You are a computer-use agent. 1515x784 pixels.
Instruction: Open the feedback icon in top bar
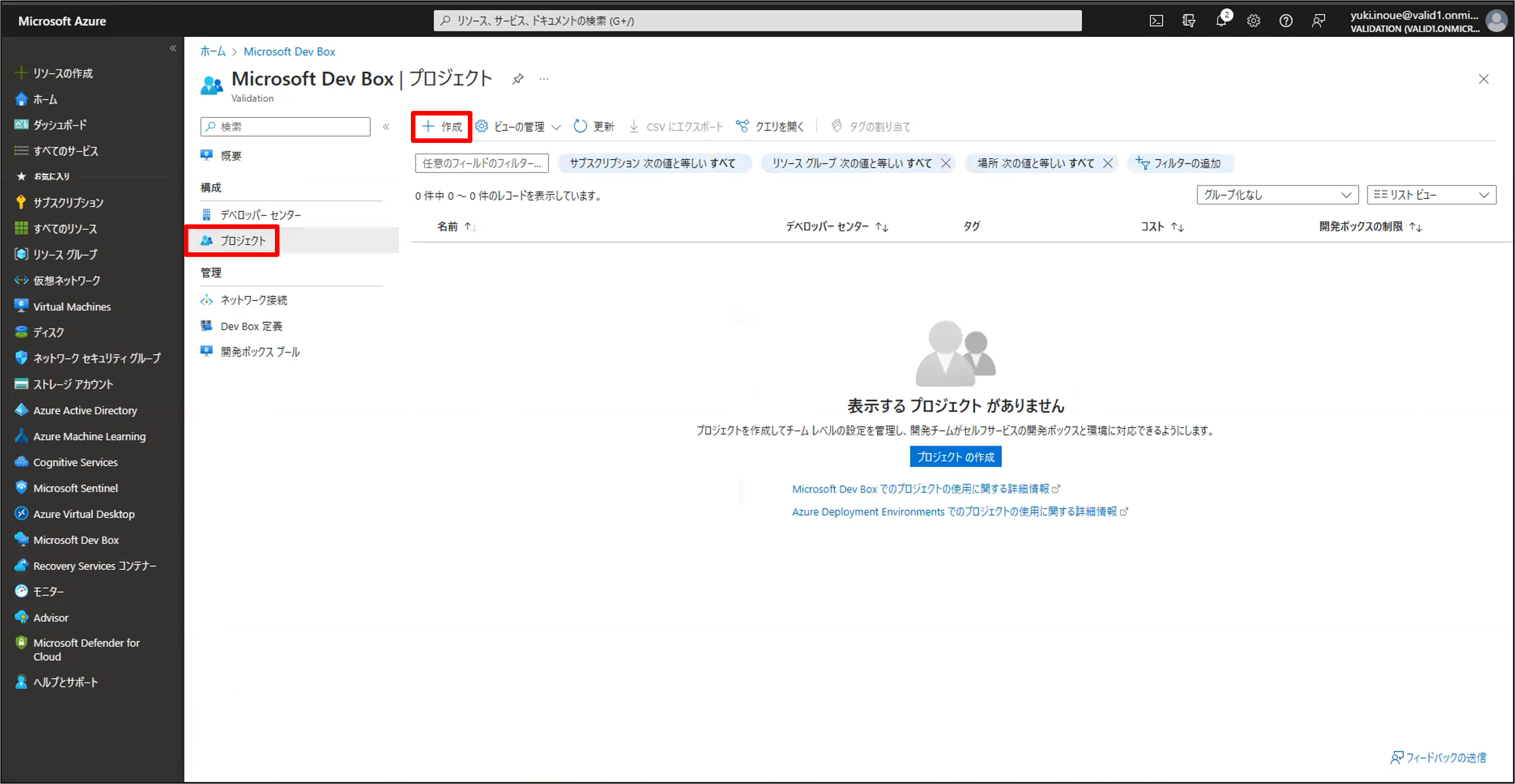[x=1318, y=21]
